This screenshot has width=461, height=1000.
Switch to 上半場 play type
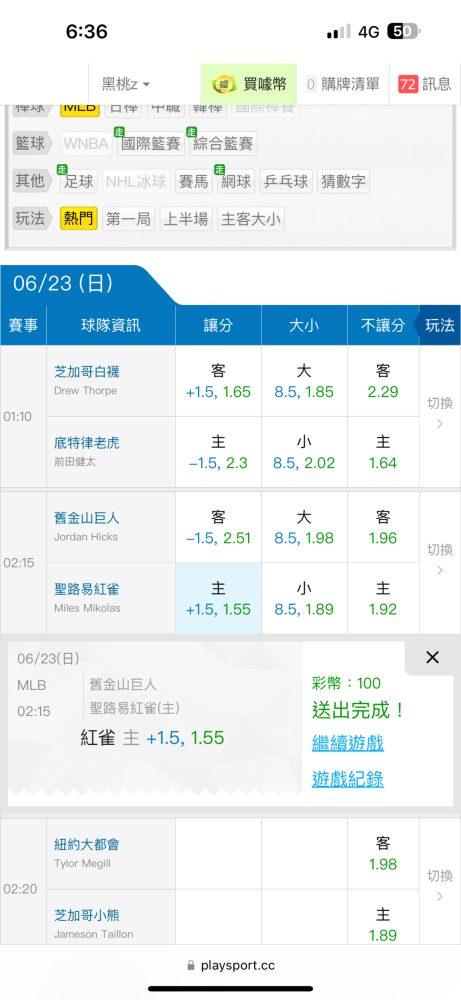tap(186, 219)
